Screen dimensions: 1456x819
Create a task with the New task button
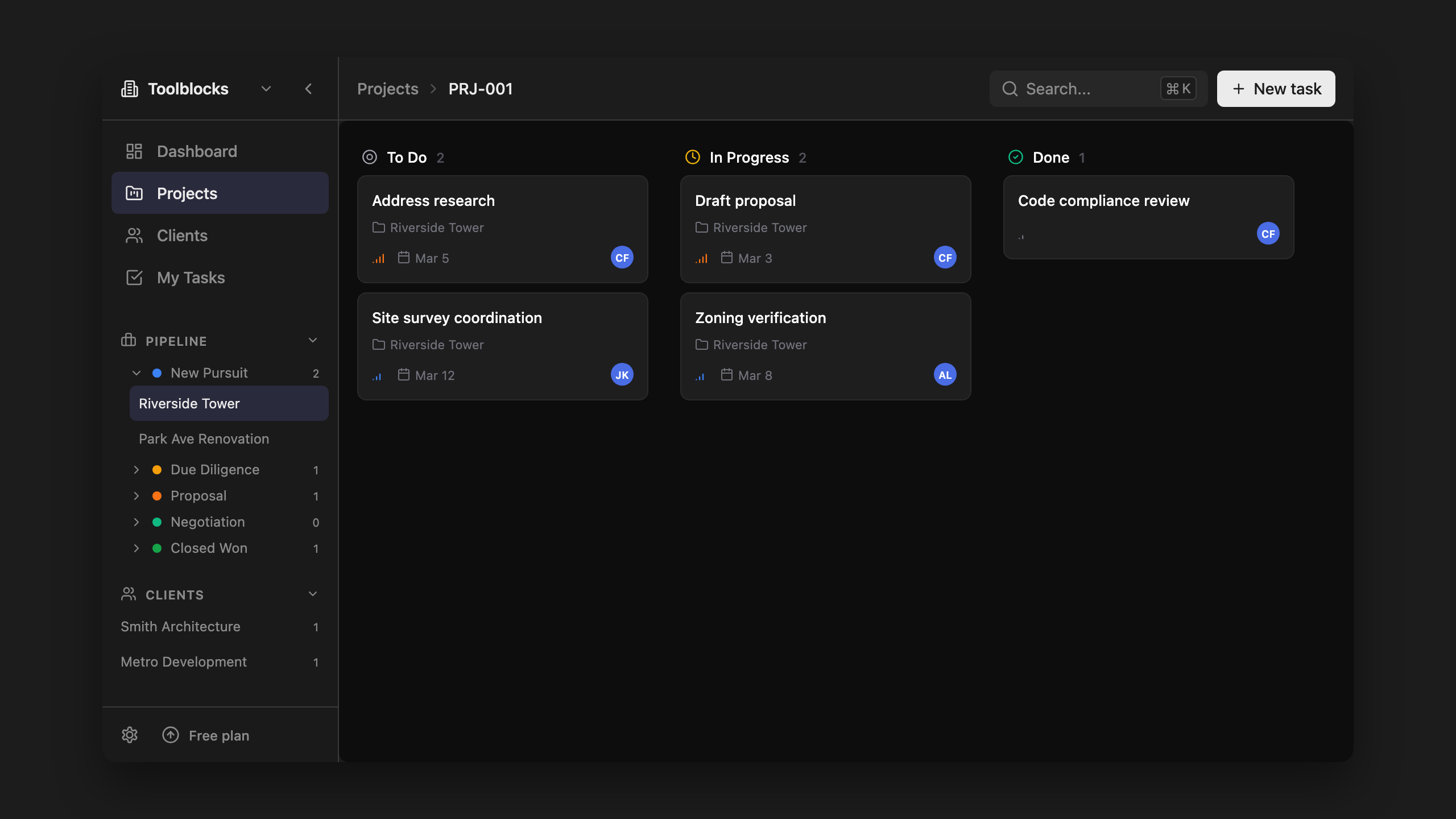pyautogui.click(x=1275, y=88)
